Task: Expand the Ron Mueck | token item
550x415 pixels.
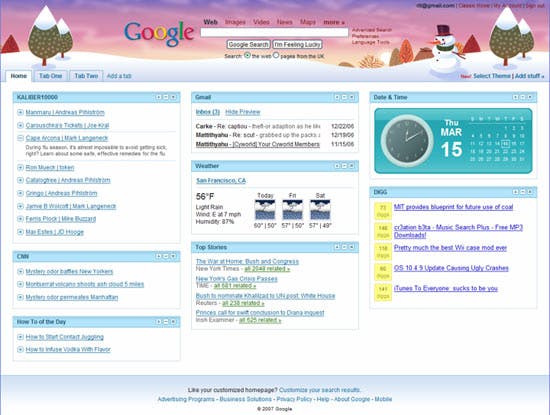Action: click(x=20, y=167)
